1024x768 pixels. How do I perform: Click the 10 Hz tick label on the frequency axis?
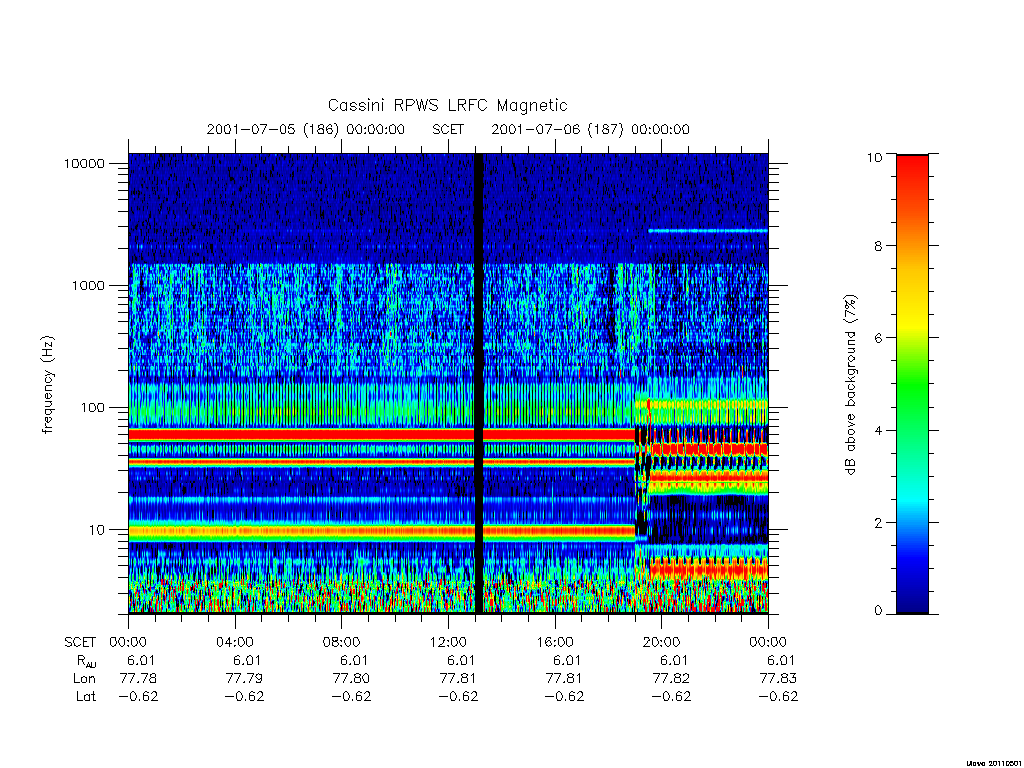(x=97, y=530)
